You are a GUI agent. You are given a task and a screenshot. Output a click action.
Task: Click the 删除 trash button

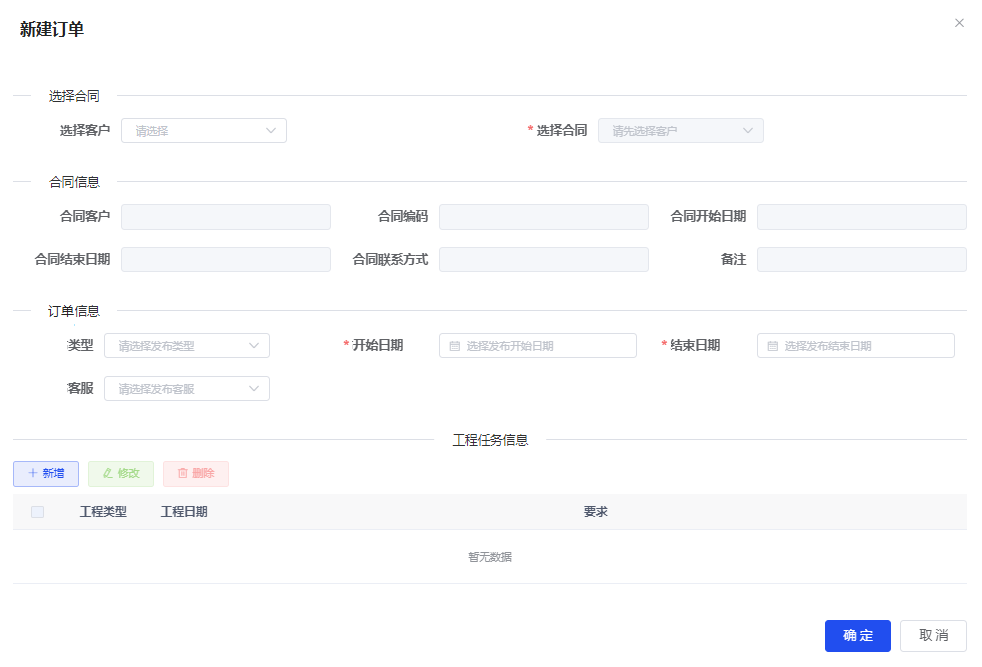click(x=196, y=474)
